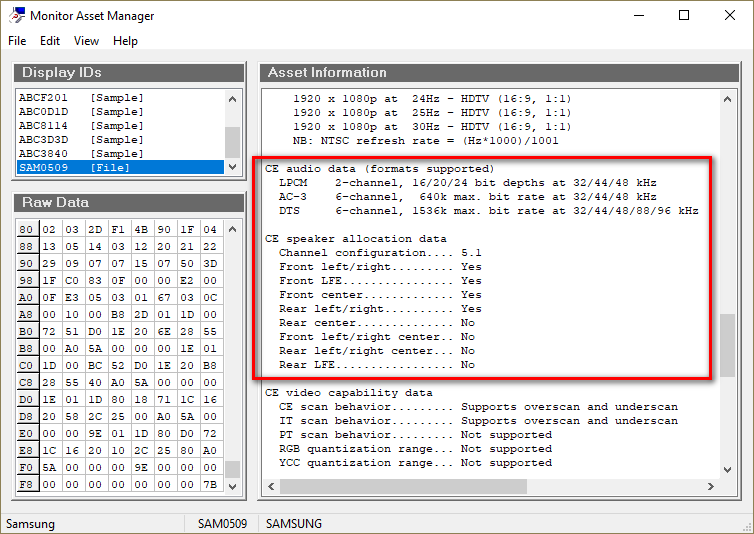Open the View menu
This screenshot has width=754, height=534.
tap(86, 41)
